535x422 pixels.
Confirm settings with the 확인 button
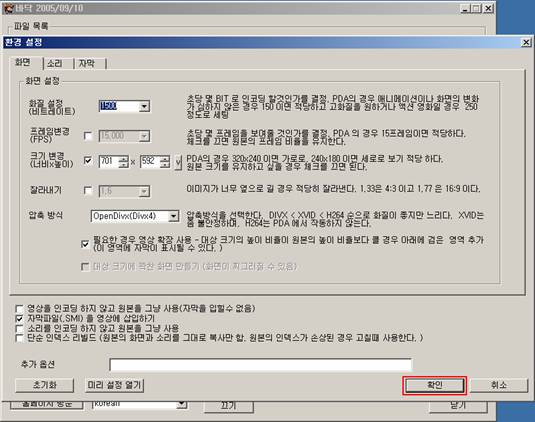point(434,385)
